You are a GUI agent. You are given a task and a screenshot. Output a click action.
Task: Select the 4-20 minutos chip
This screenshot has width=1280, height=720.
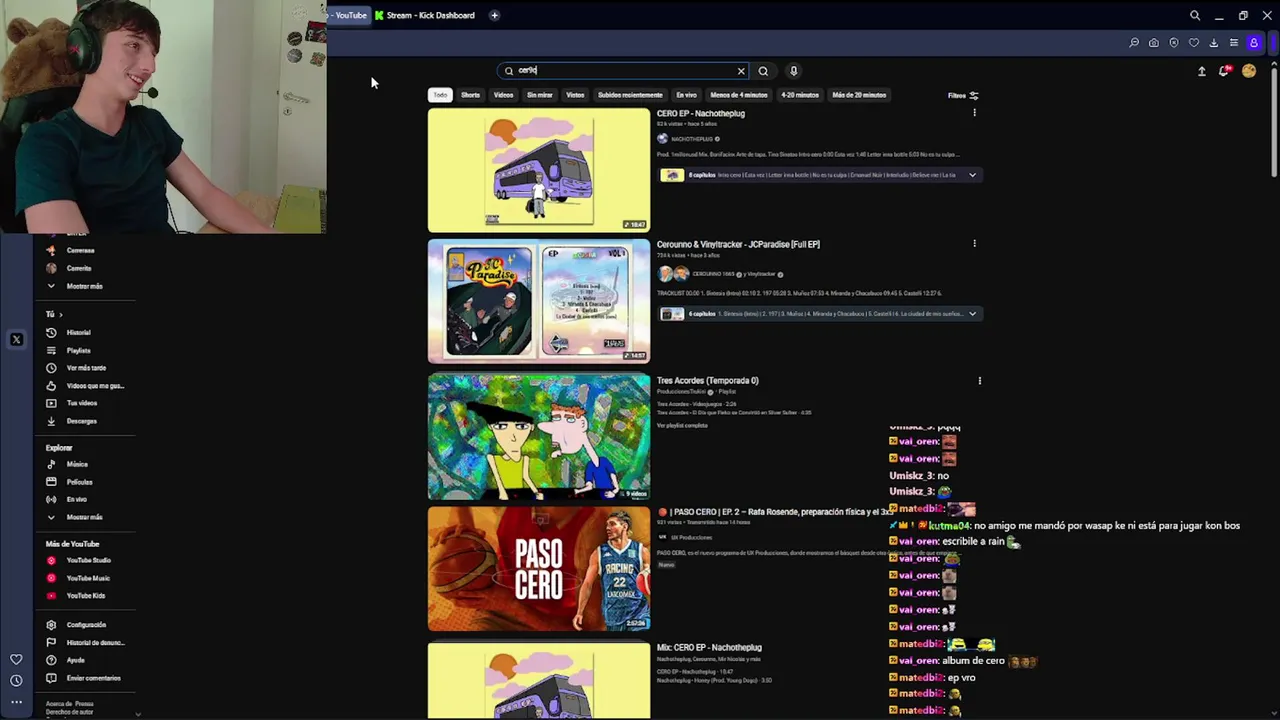[x=800, y=95]
